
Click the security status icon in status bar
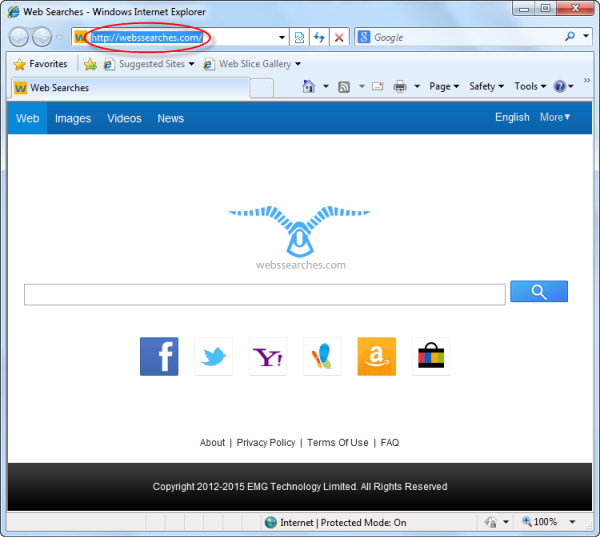click(x=491, y=522)
